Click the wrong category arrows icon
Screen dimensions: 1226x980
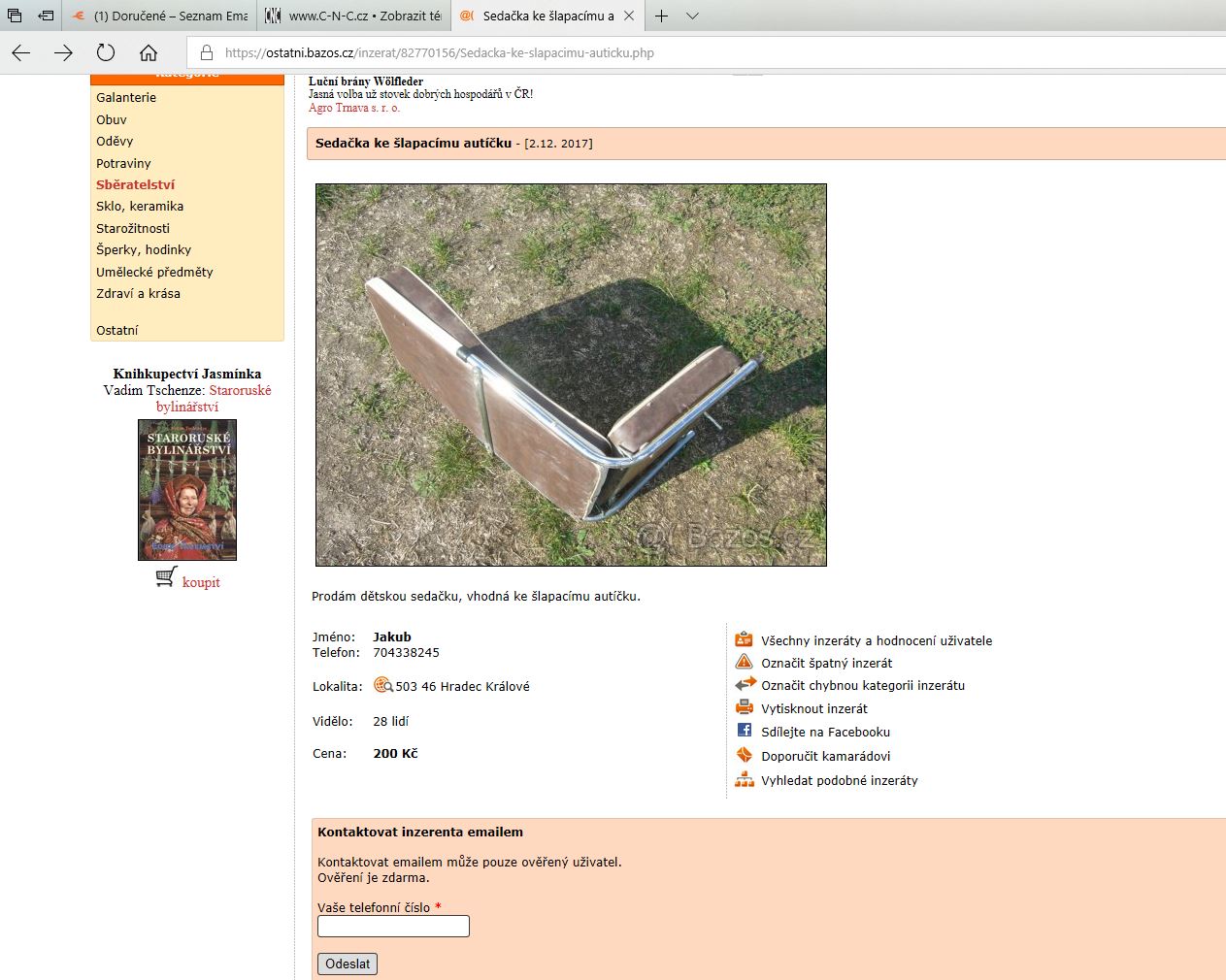(x=745, y=684)
